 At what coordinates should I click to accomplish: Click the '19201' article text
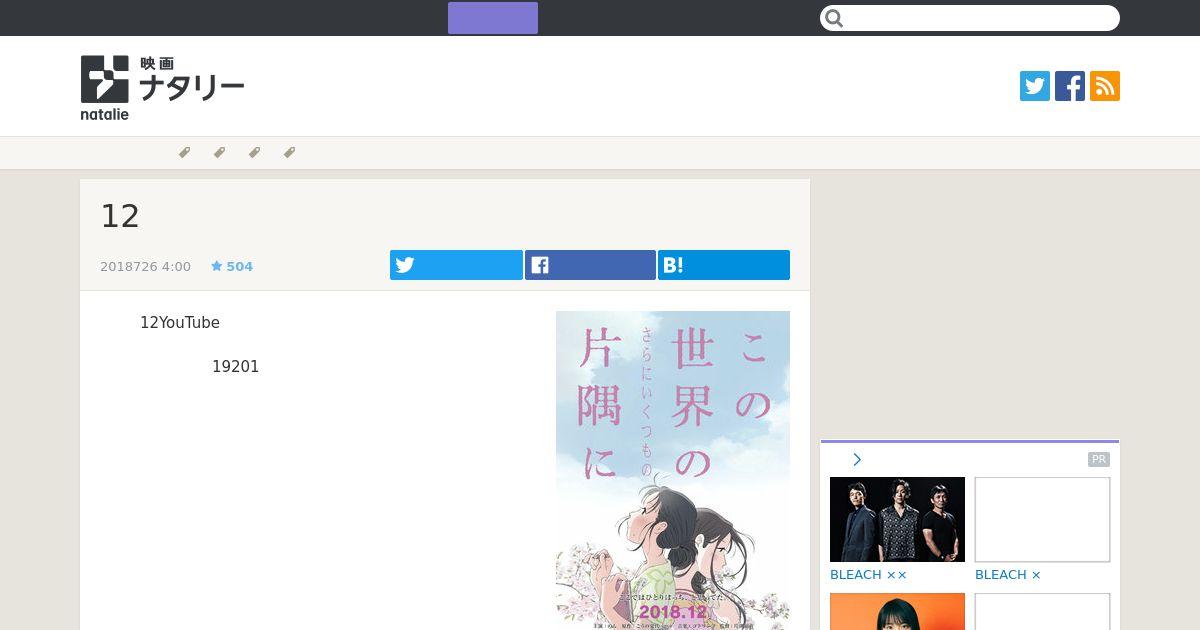coord(235,367)
